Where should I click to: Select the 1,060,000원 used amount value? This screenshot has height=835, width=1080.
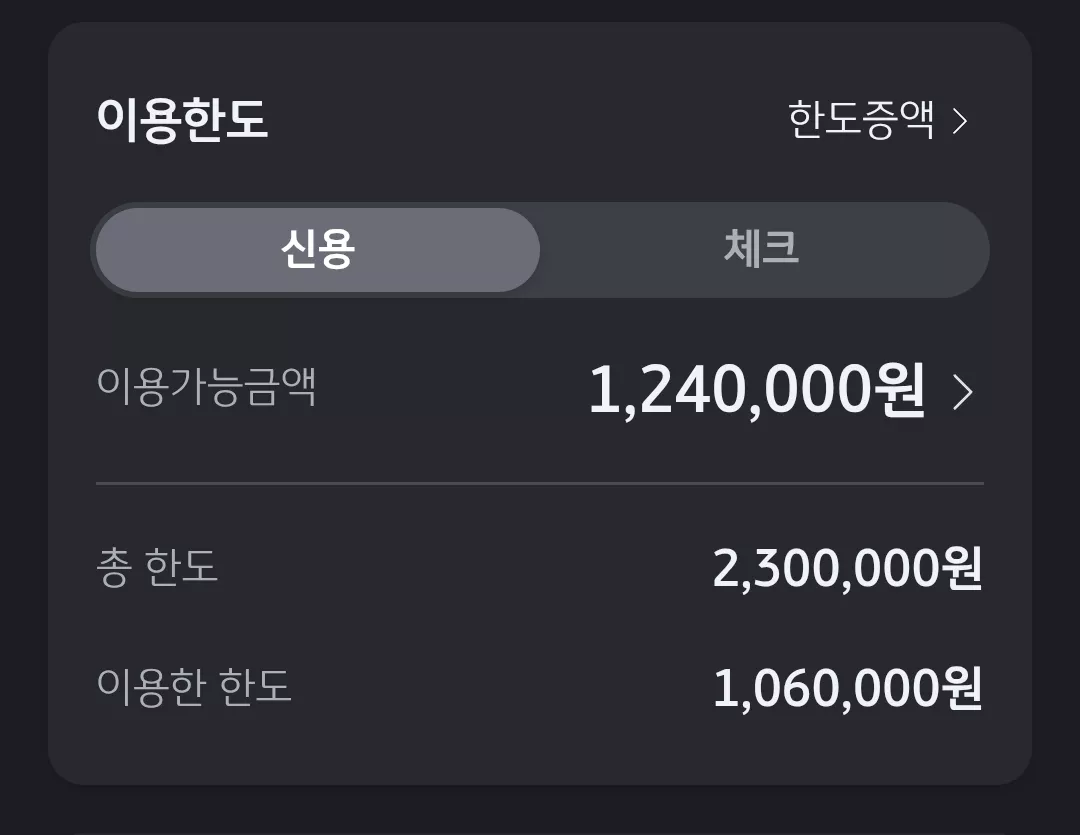(x=848, y=688)
